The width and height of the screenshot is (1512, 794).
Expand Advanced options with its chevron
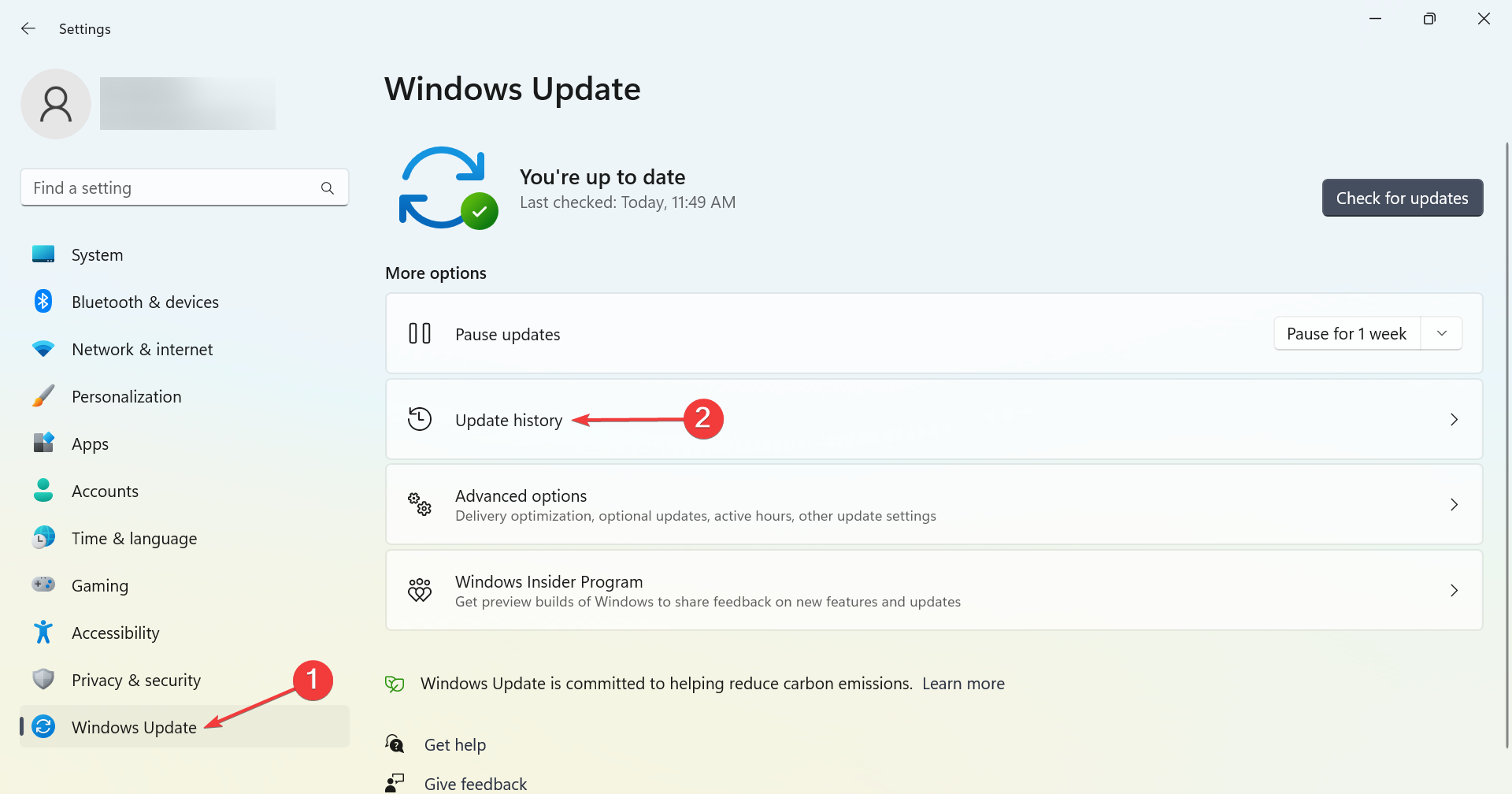coord(1454,505)
